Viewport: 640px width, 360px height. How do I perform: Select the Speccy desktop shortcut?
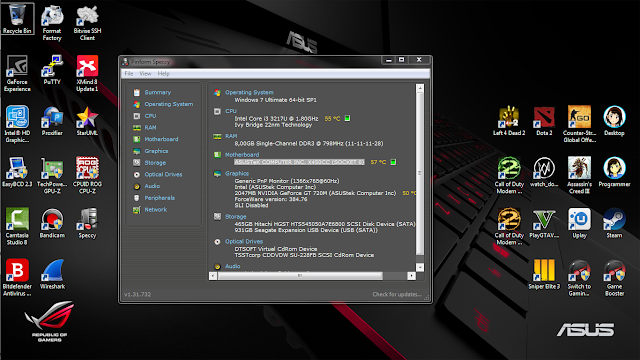click(87, 223)
